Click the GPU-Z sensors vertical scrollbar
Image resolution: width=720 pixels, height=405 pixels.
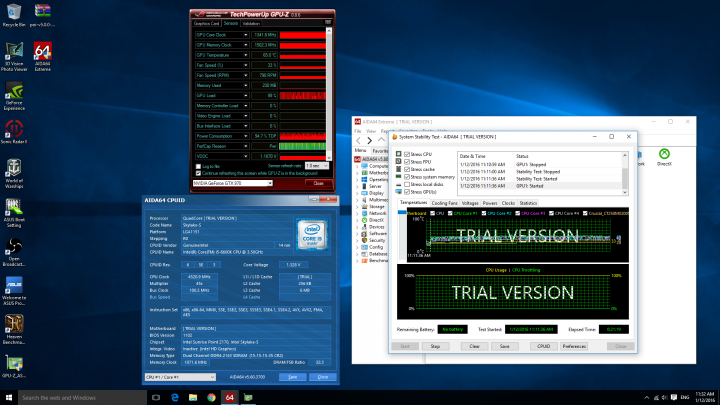[329, 94]
